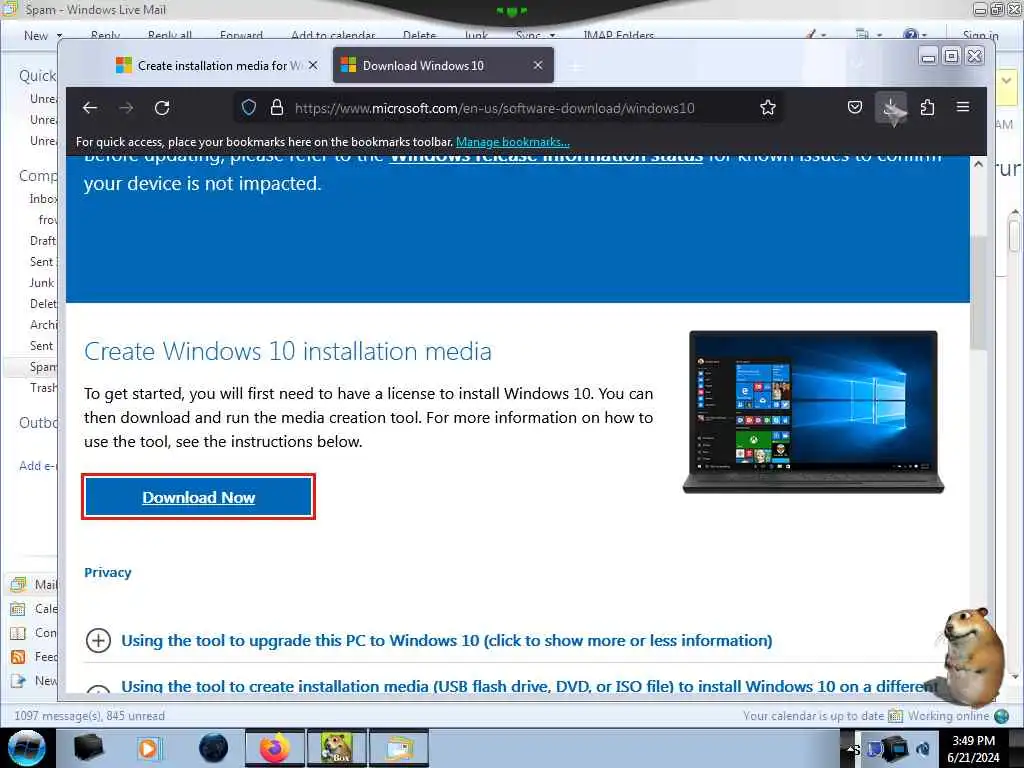
Task: Open the Contacts shortcut in Live Mail sidebar
Action: (33, 633)
